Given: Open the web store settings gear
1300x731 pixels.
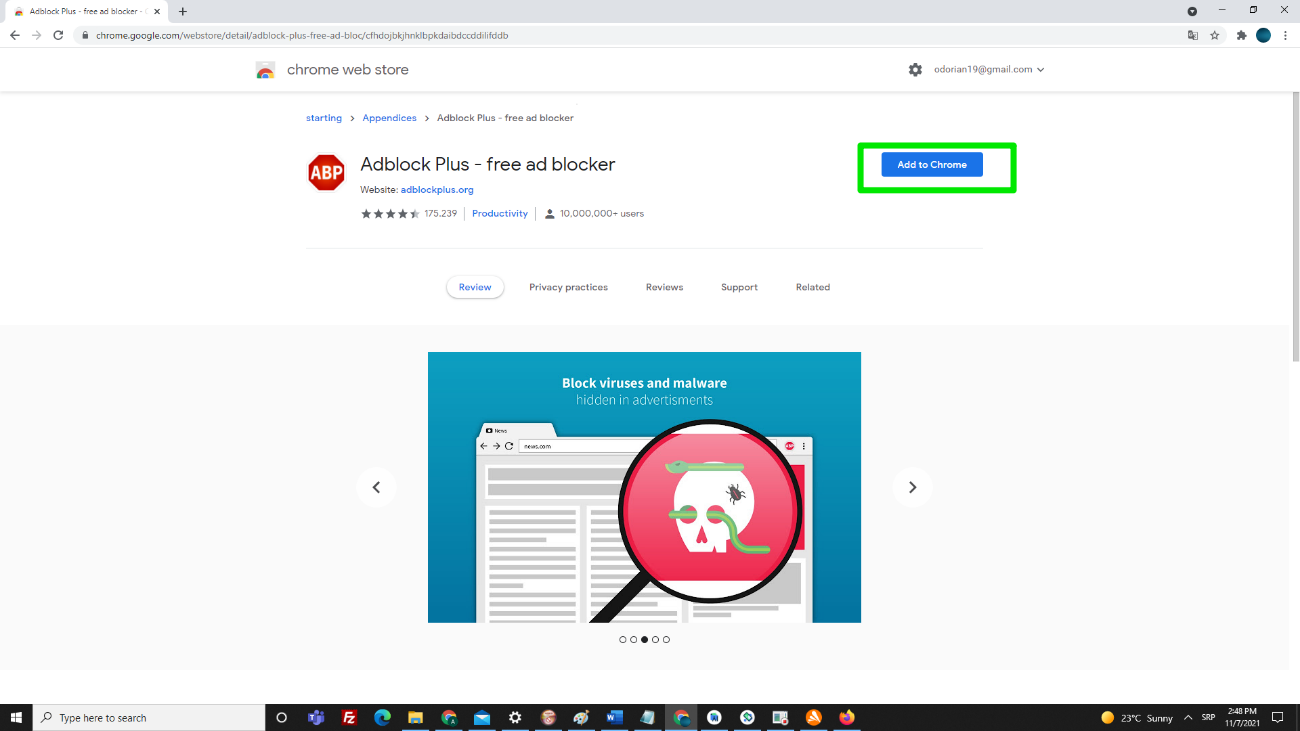Looking at the screenshot, I should (915, 70).
